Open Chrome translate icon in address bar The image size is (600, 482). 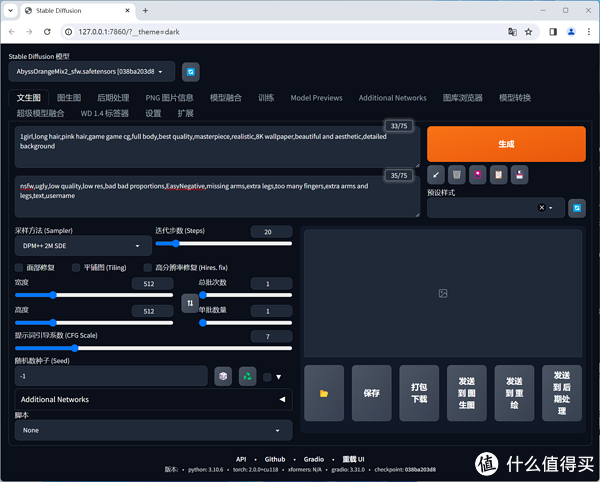click(512, 32)
